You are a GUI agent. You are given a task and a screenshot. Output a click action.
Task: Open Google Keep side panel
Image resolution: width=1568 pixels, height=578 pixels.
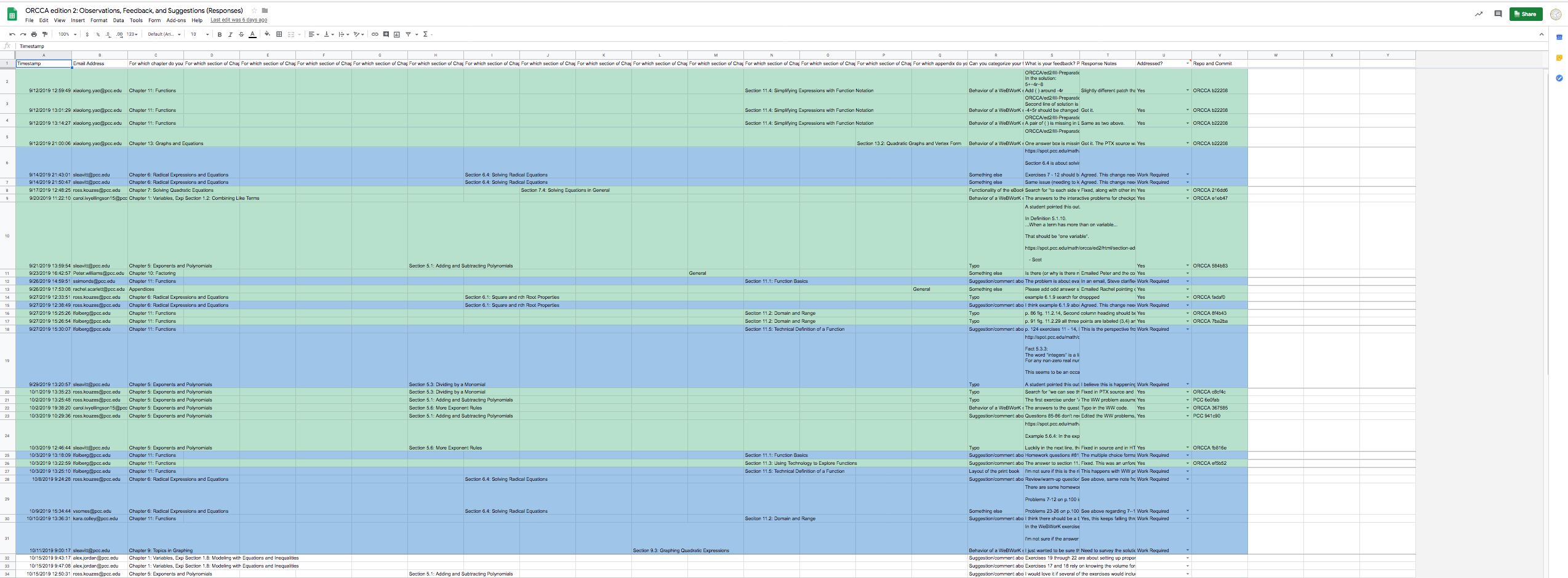(x=1559, y=58)
